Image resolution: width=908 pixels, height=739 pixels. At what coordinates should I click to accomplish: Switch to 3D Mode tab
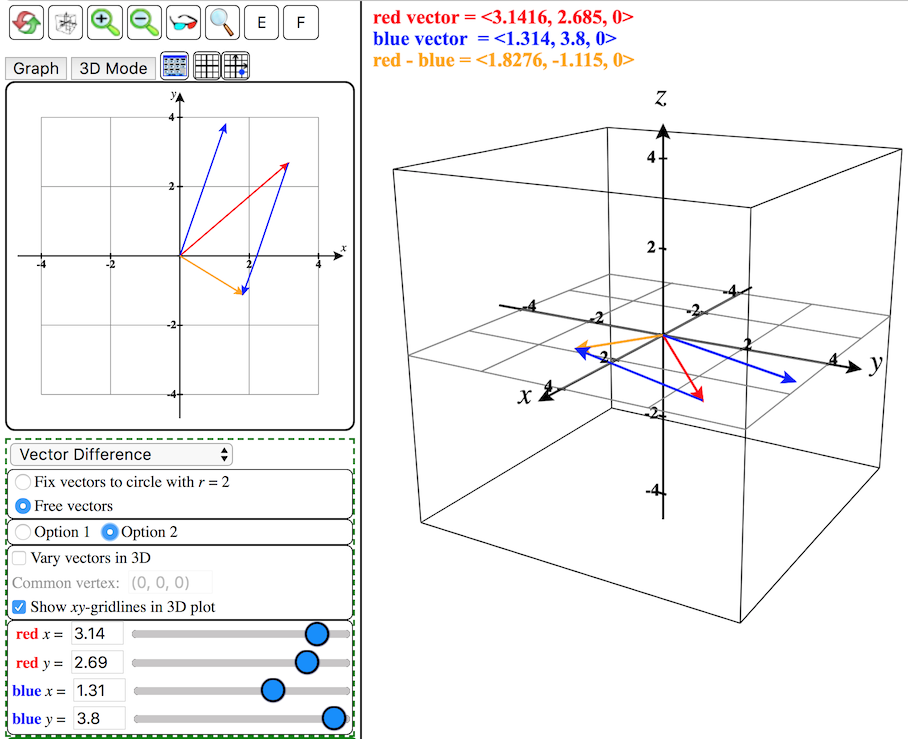113,68
